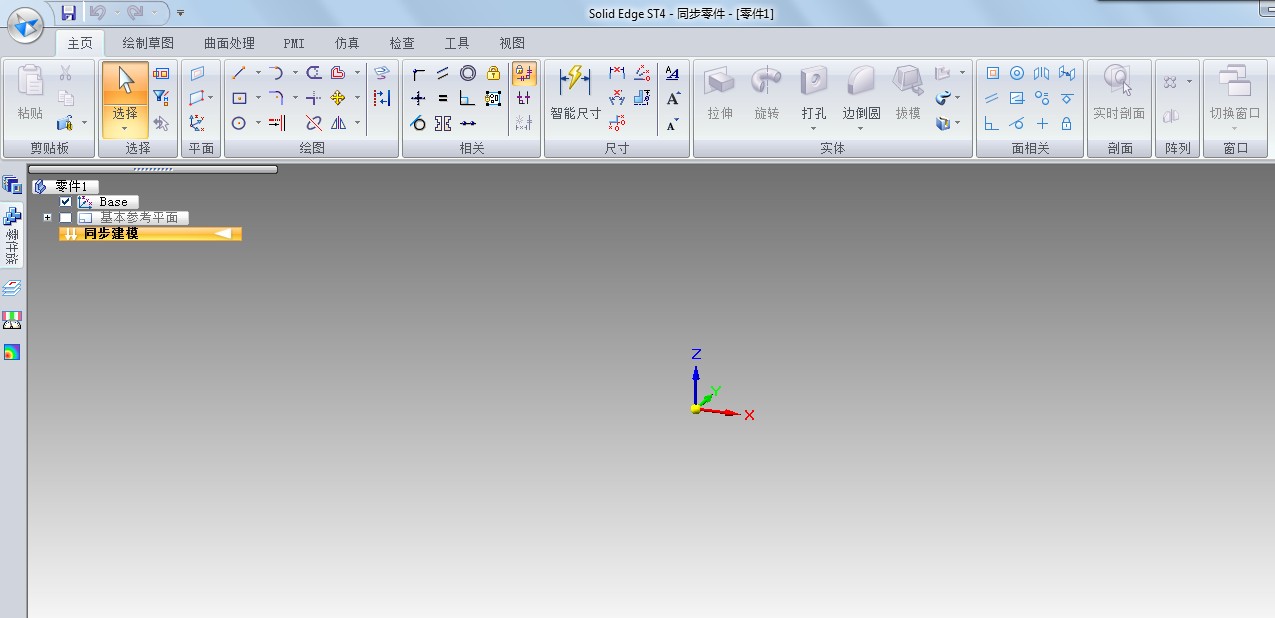Apply the Tangent relationship
Image resolution: width=1275 pixels, height=618 pixels.
(418, 123)
